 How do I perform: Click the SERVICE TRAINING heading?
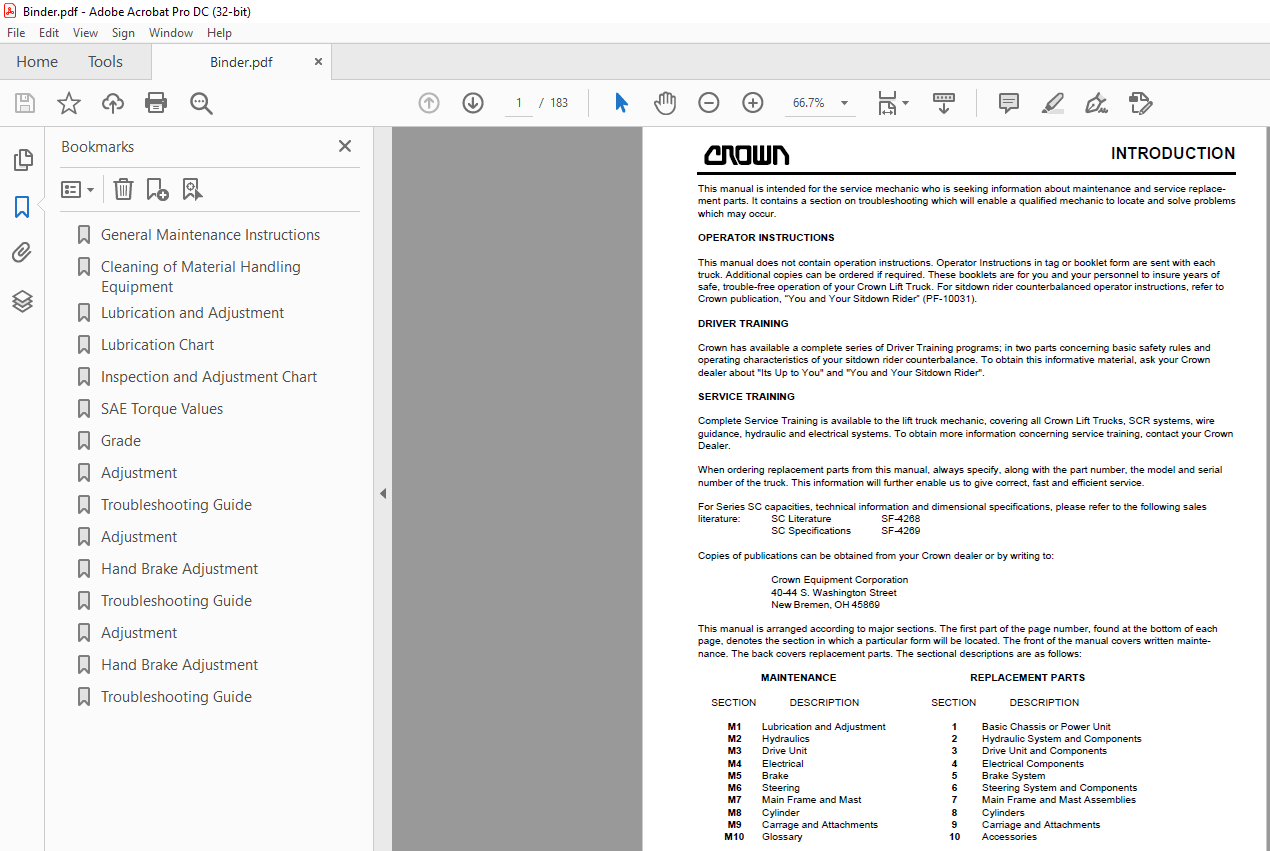pyautogui.click(x=746, y=397)
